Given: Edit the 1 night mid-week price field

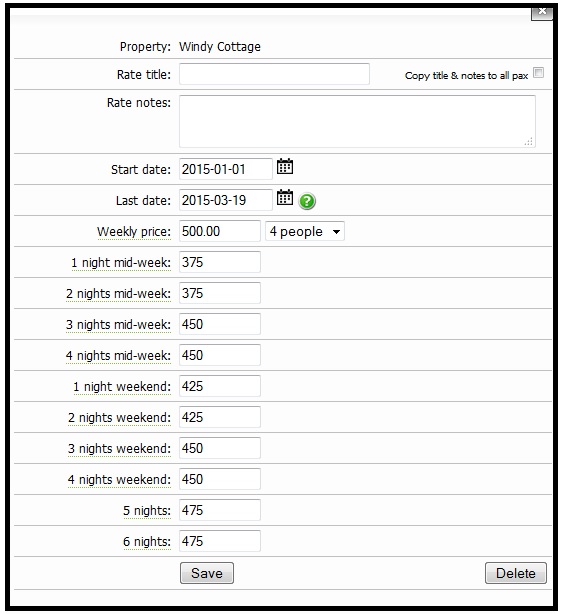Looking at the screenshot, I should 220,262.
